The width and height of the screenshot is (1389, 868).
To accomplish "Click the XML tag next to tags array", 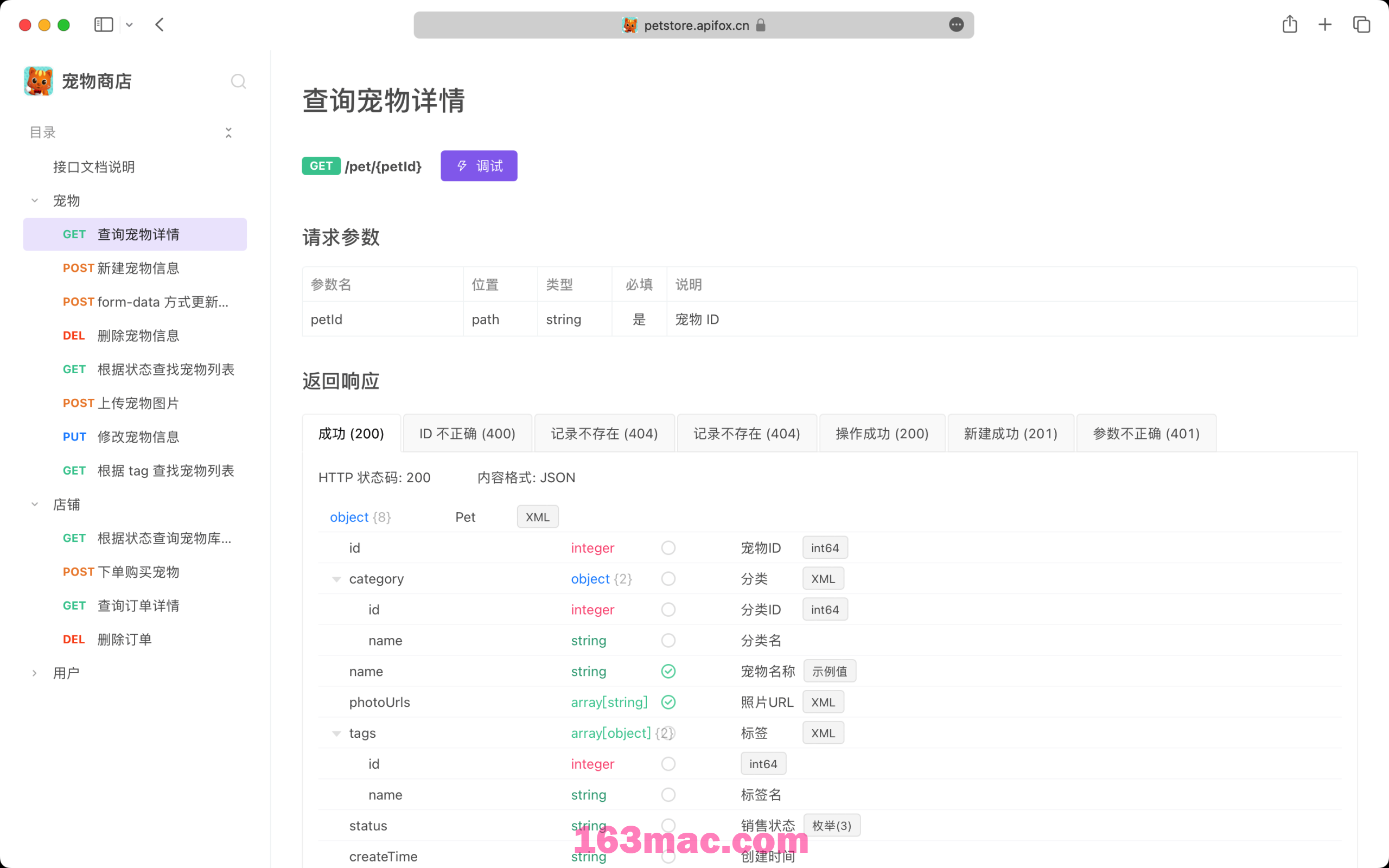I will pos(822,733).
